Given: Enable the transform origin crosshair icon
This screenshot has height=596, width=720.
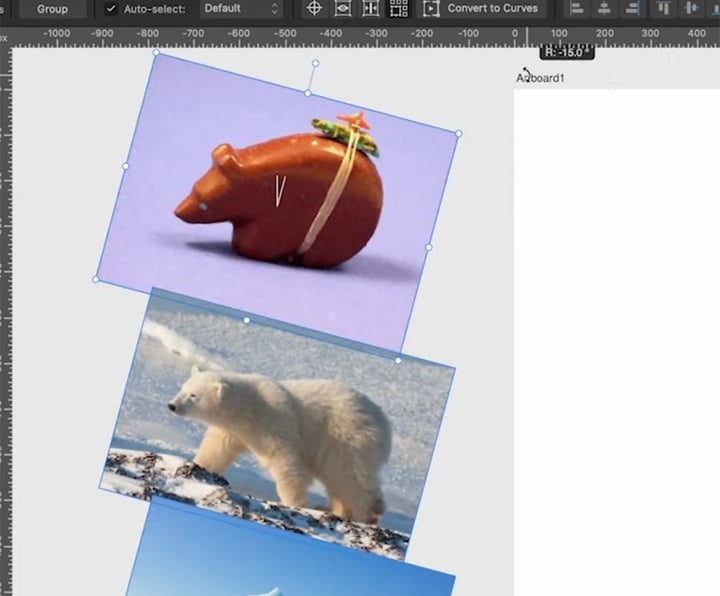Looking at the screenshot, I should coord(314,9).
